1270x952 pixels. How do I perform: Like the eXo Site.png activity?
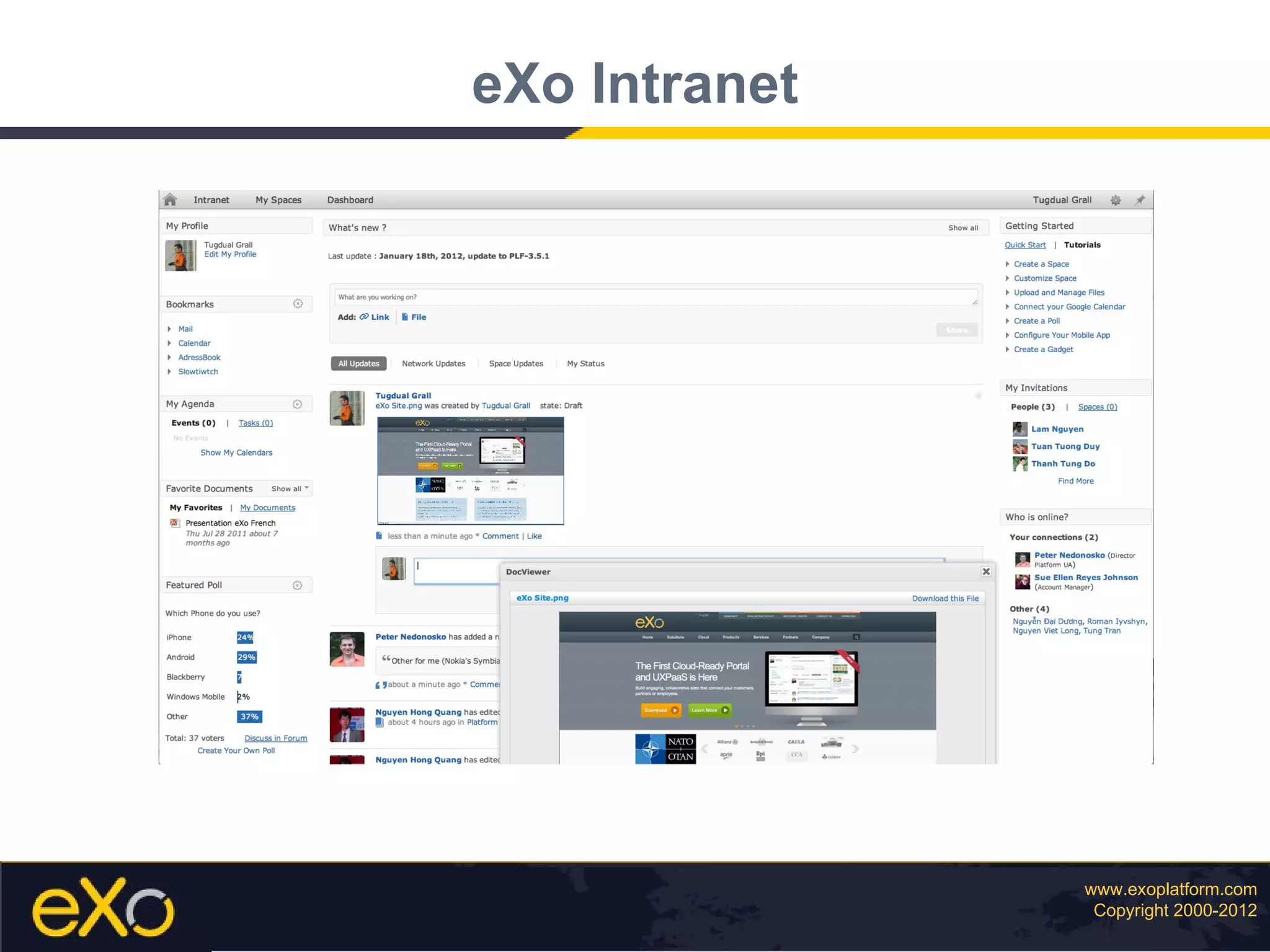pyautogui.click(x=534, y=536)
